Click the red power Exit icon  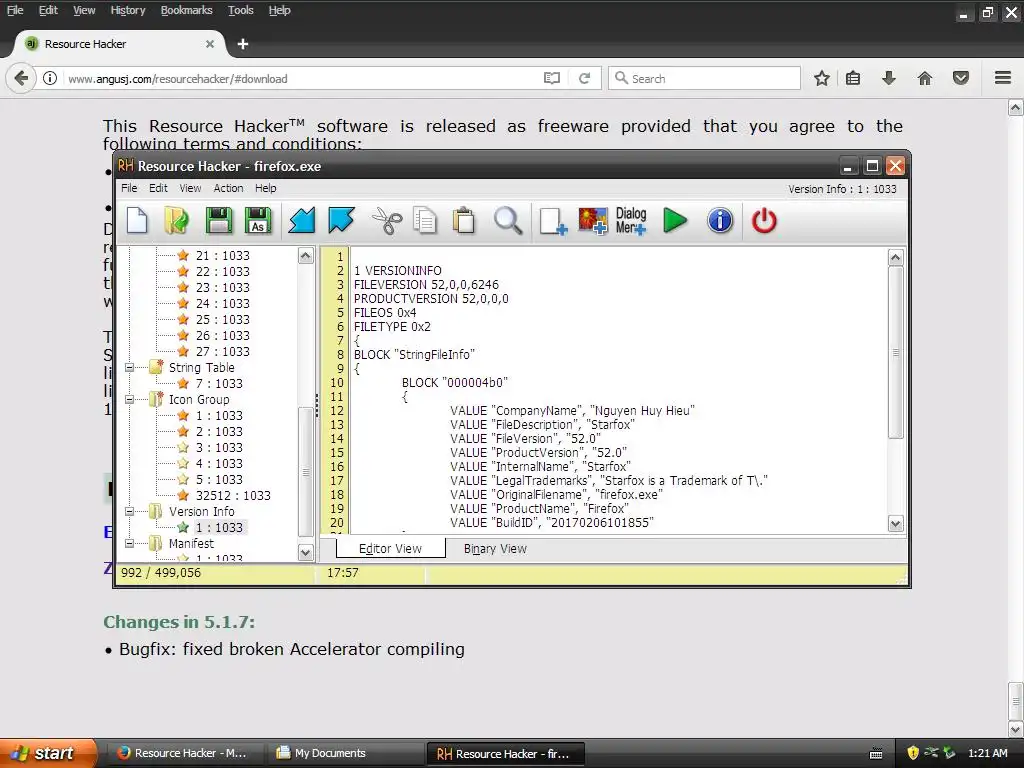click(764, 221)
